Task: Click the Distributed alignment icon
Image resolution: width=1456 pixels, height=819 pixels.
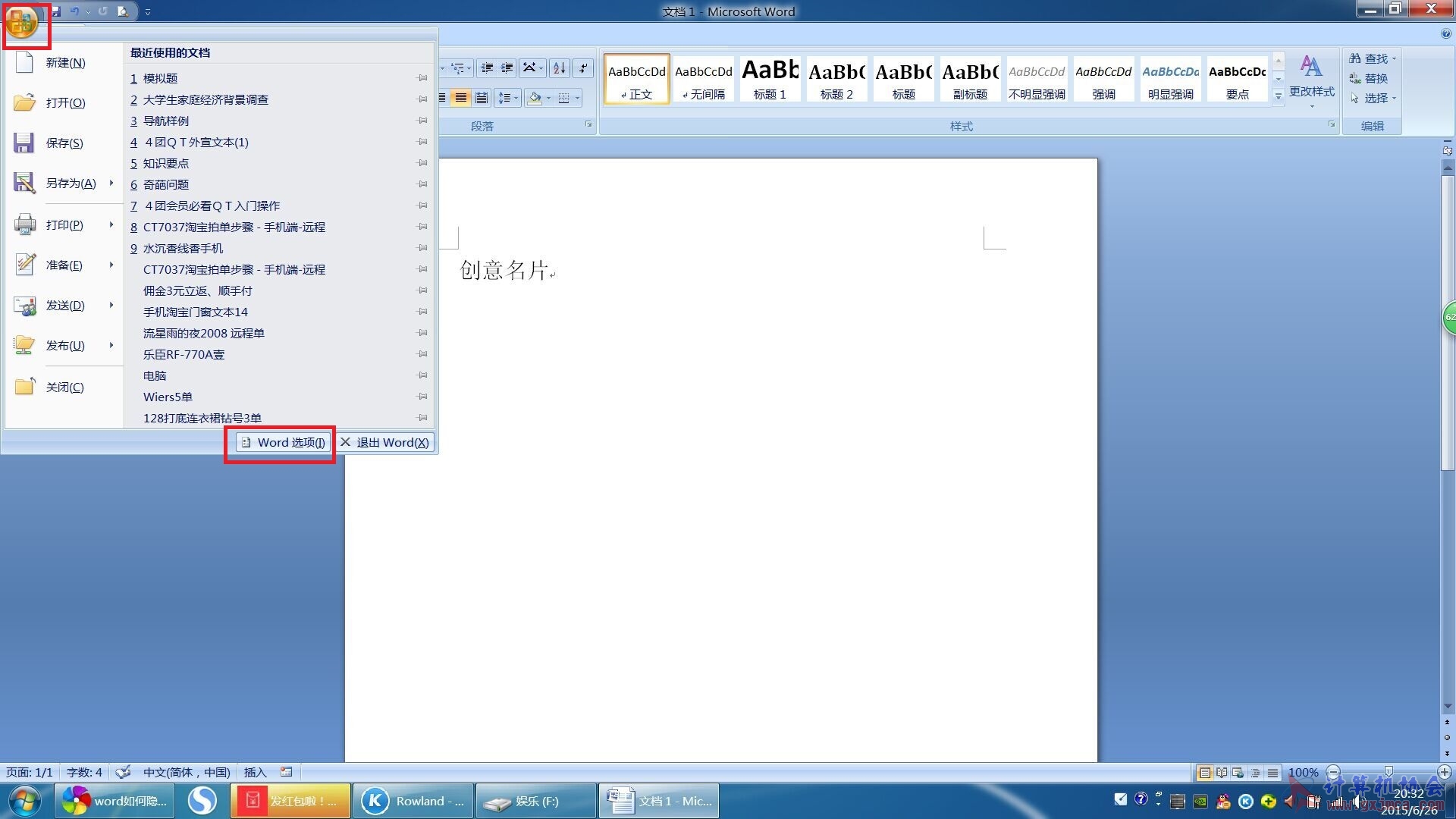Action: click(482, 99)
